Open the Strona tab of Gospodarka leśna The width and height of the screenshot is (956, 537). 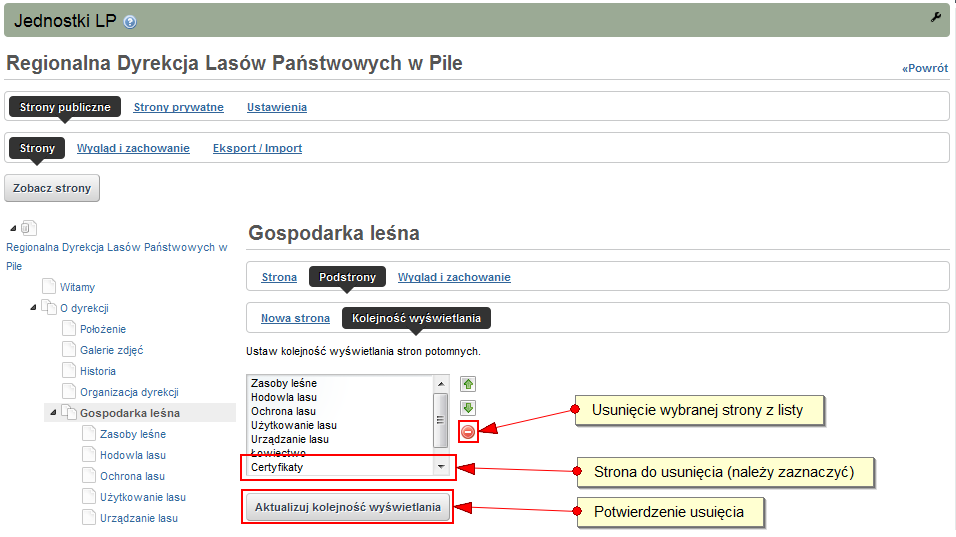pyautogui.click(x=279, y=277)
